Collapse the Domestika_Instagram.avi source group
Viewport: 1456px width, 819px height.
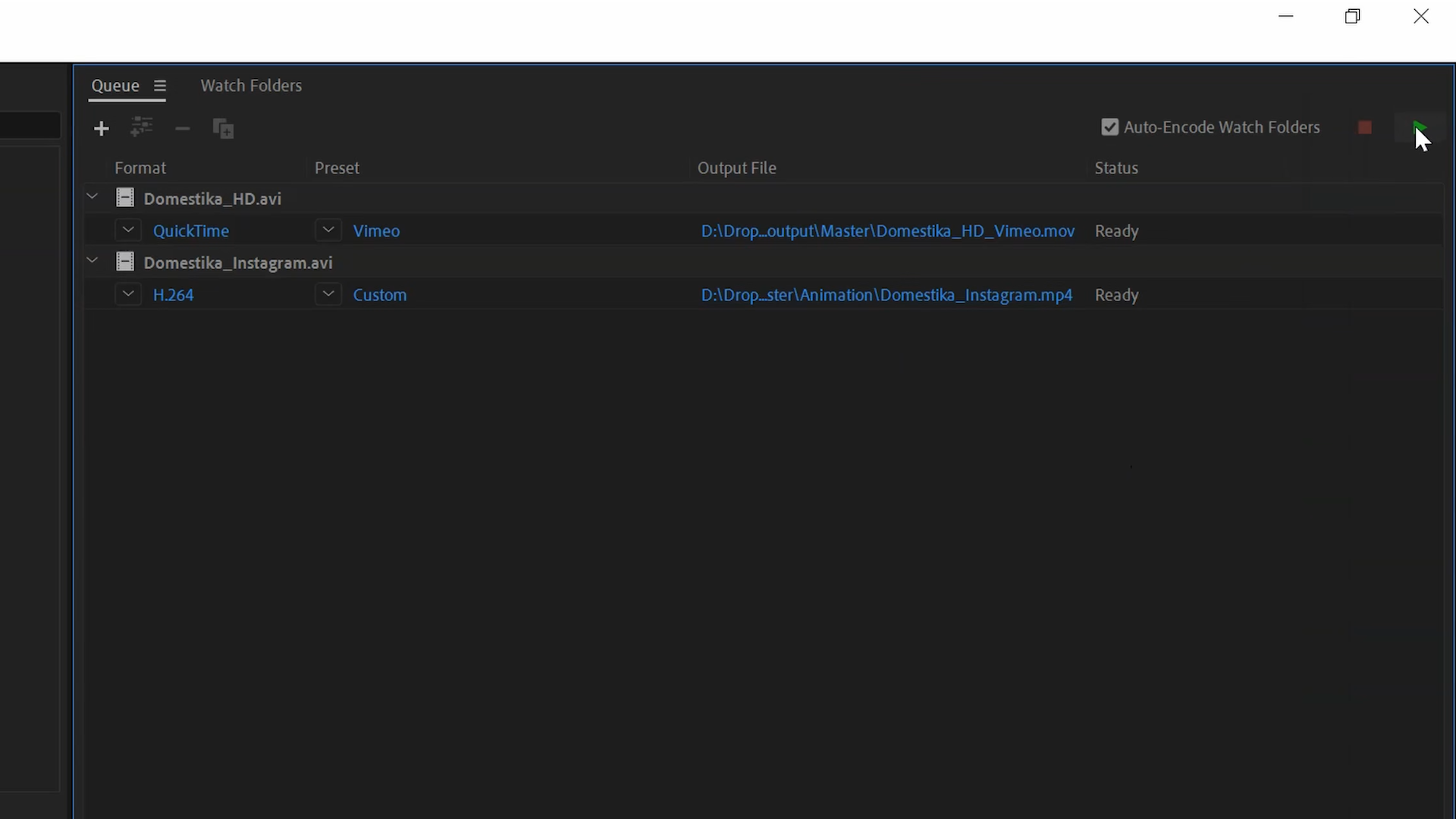click(93, 261)
